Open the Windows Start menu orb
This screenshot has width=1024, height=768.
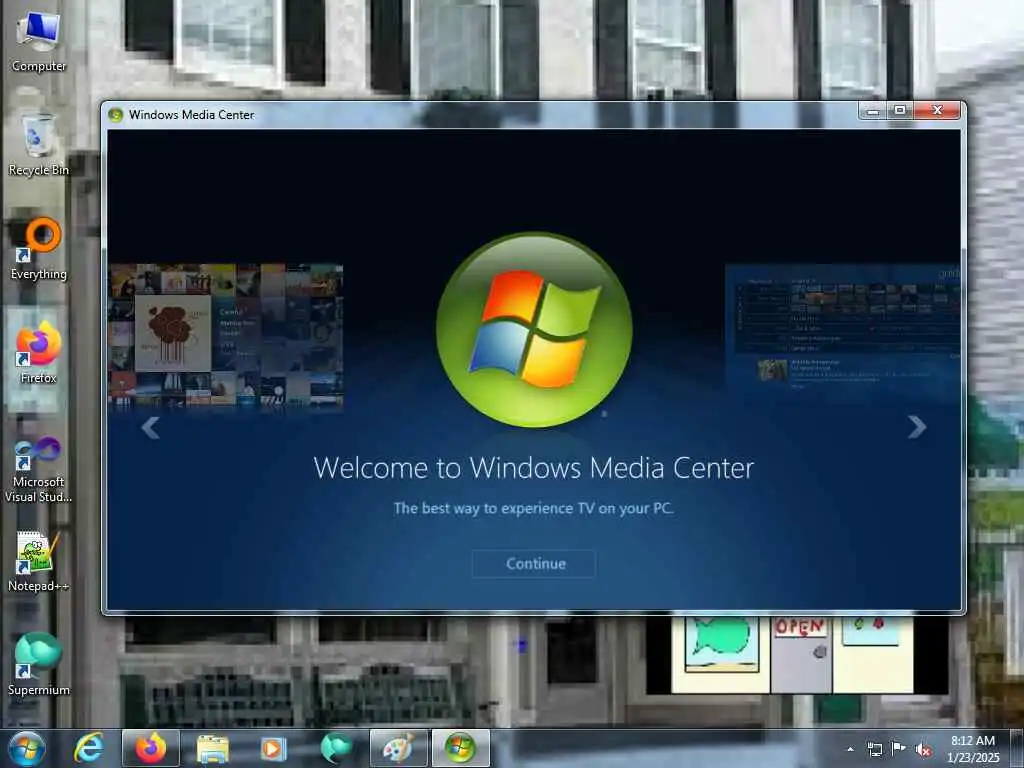(27, 748)
